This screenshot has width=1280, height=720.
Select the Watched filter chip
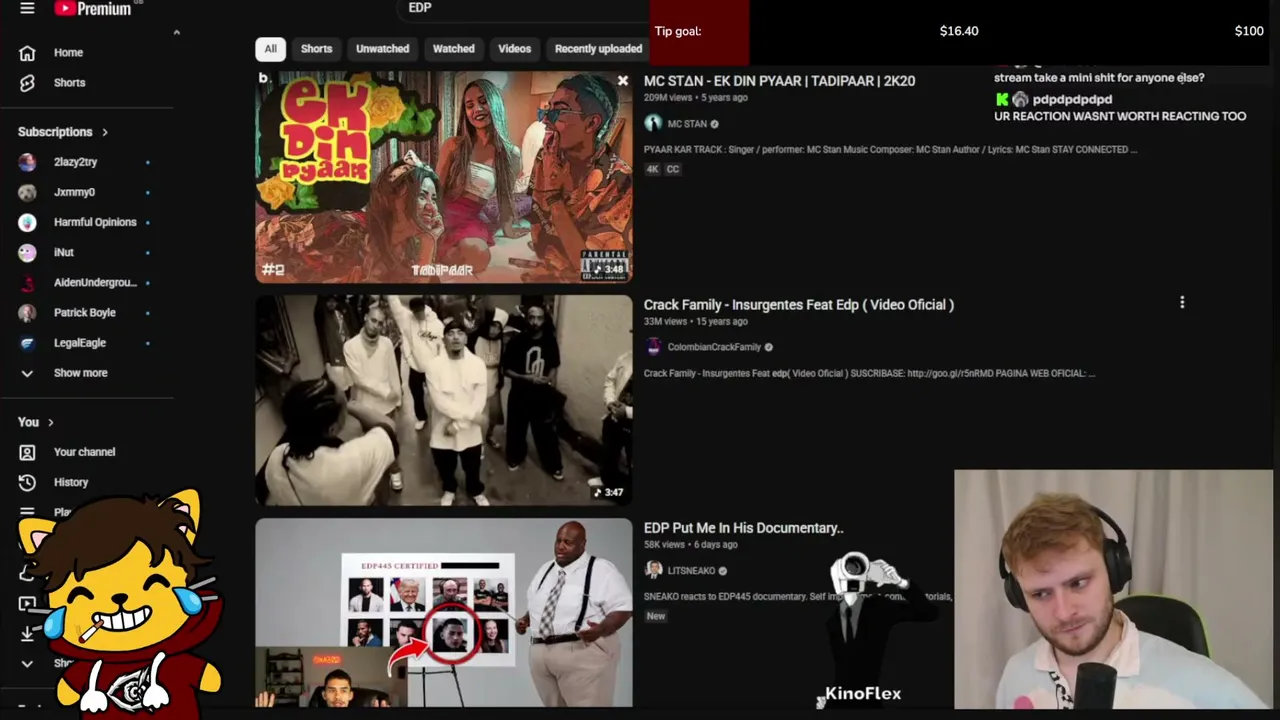[x=453, y=49]
